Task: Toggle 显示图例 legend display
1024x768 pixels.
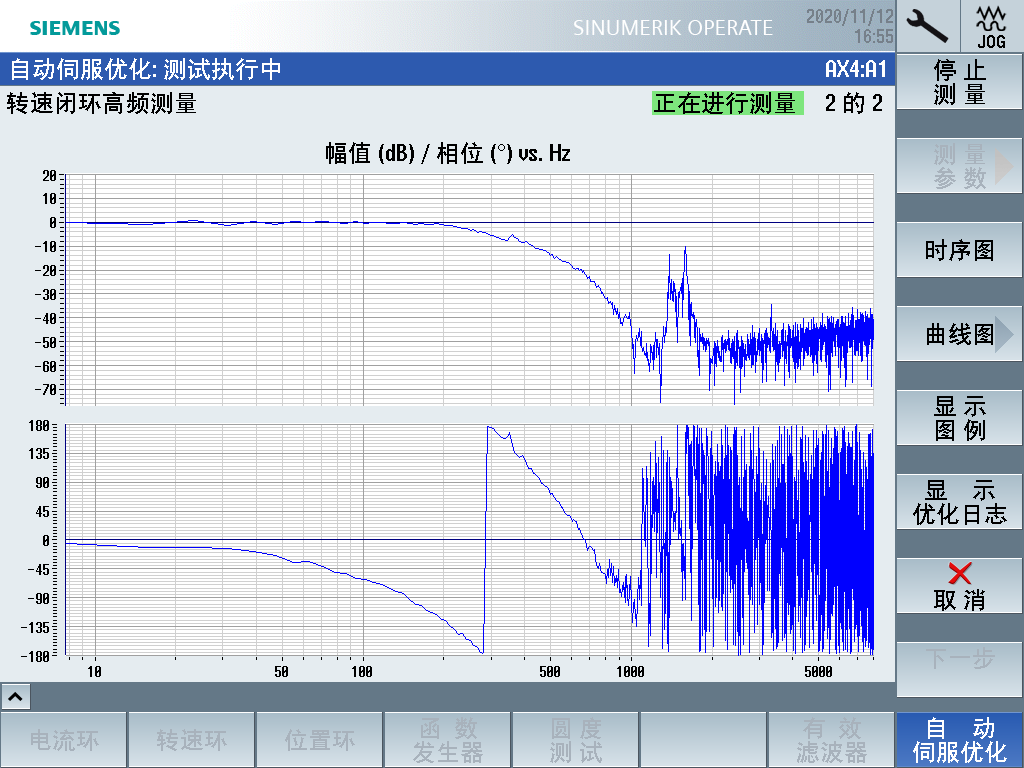Action: [x=959, y=418]
